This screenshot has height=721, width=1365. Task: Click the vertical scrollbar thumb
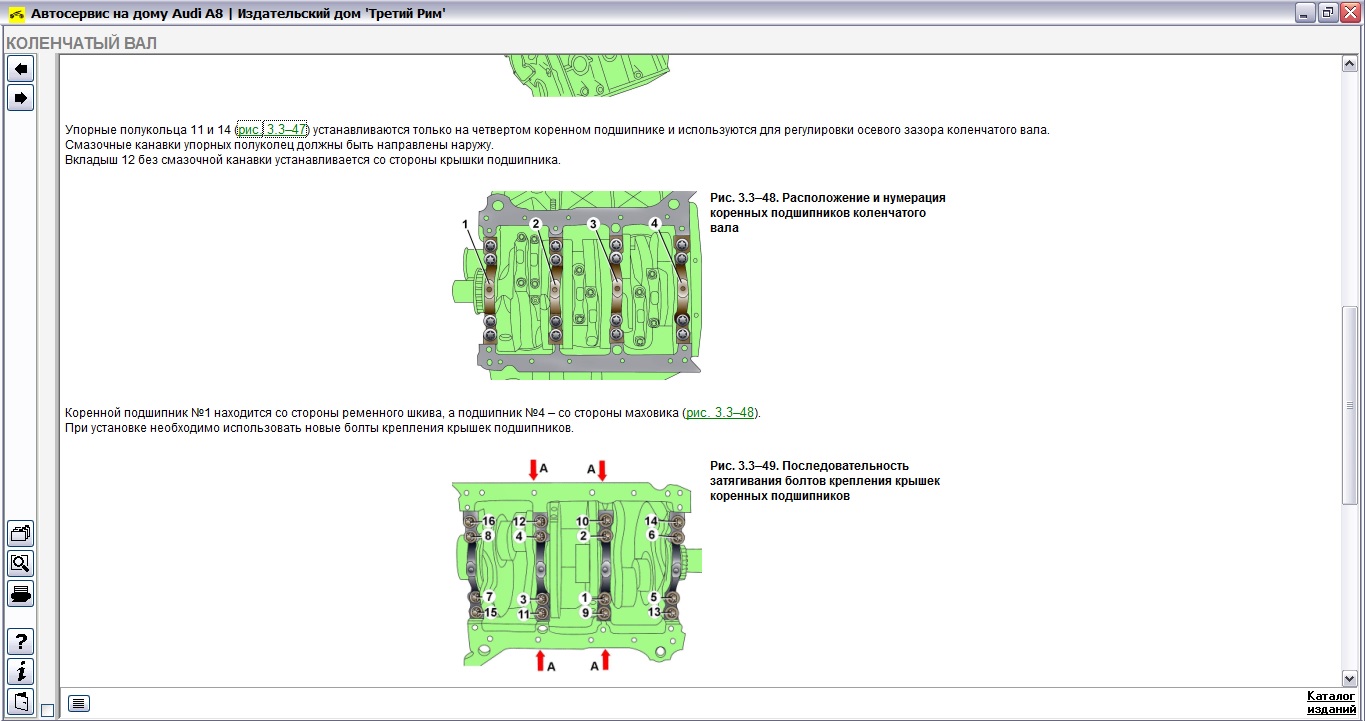(x=1349, y=405)
